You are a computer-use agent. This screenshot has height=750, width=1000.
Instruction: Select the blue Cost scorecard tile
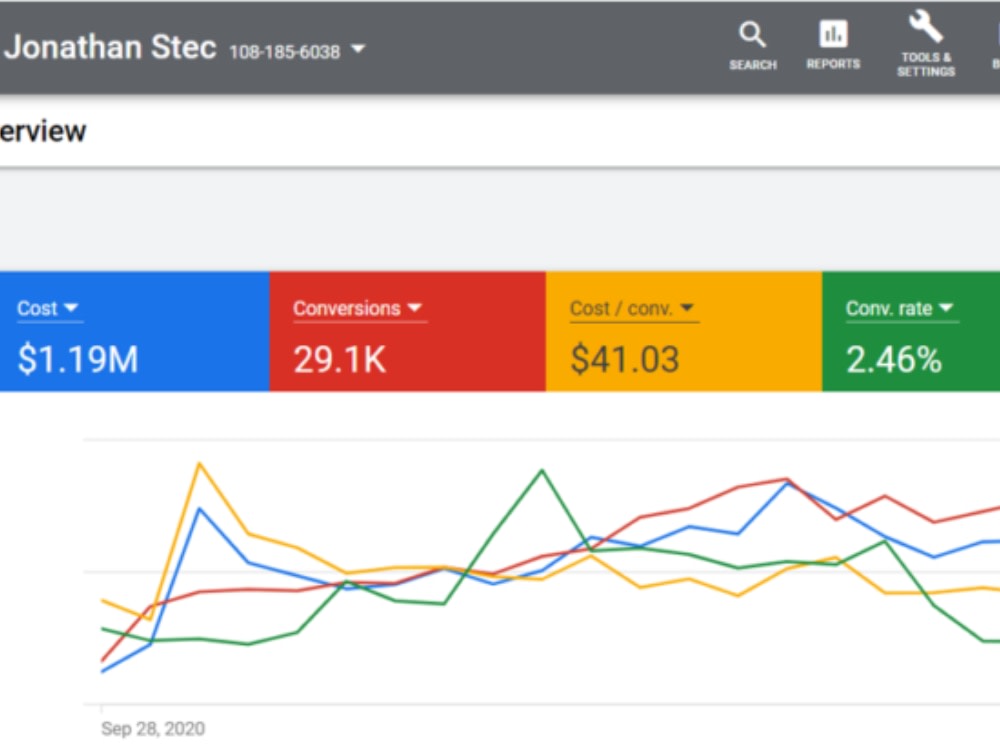click(x=135, y=332)
